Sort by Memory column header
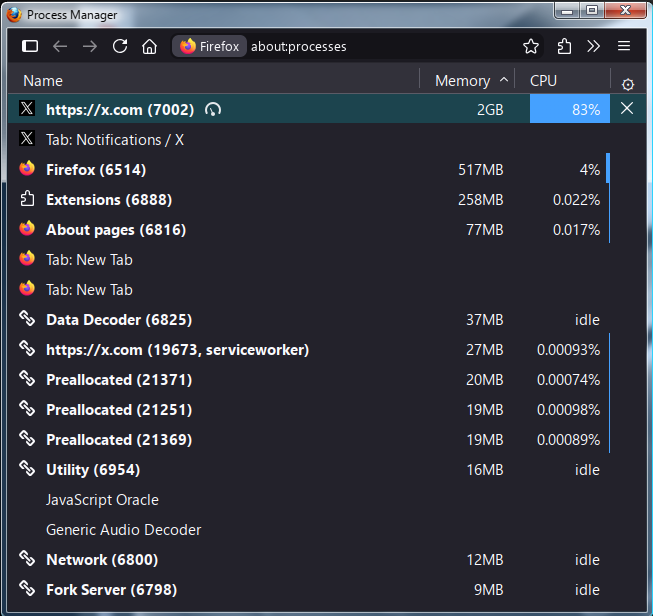 (x=466, y=81)
